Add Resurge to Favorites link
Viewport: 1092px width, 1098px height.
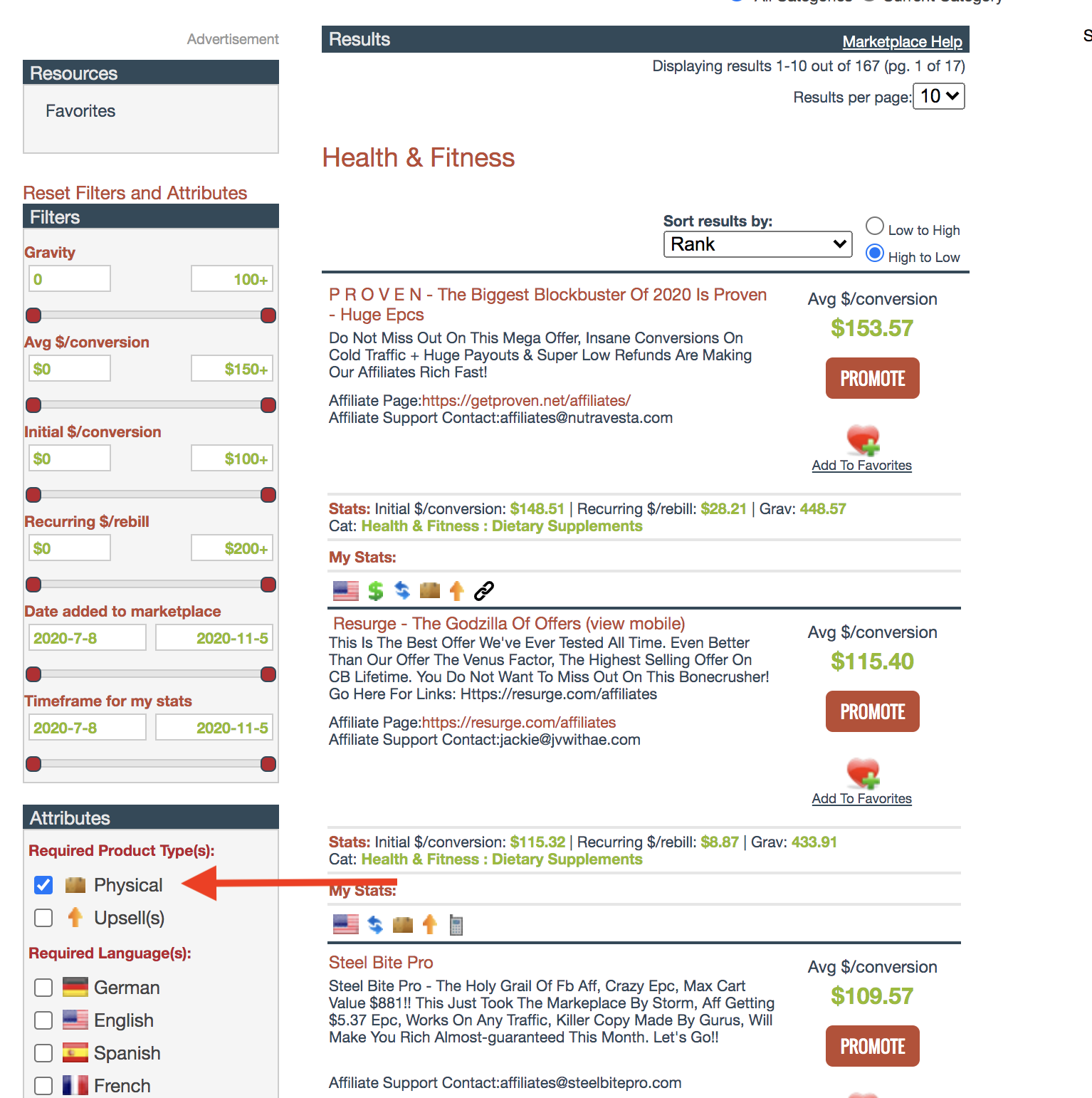pyautogui.click(x=861, y=798)
